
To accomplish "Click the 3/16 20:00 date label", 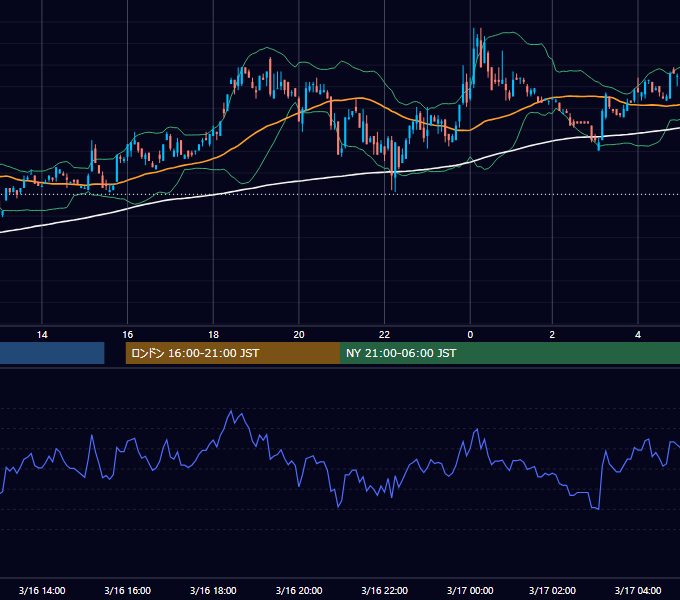I will pos(299,590).
